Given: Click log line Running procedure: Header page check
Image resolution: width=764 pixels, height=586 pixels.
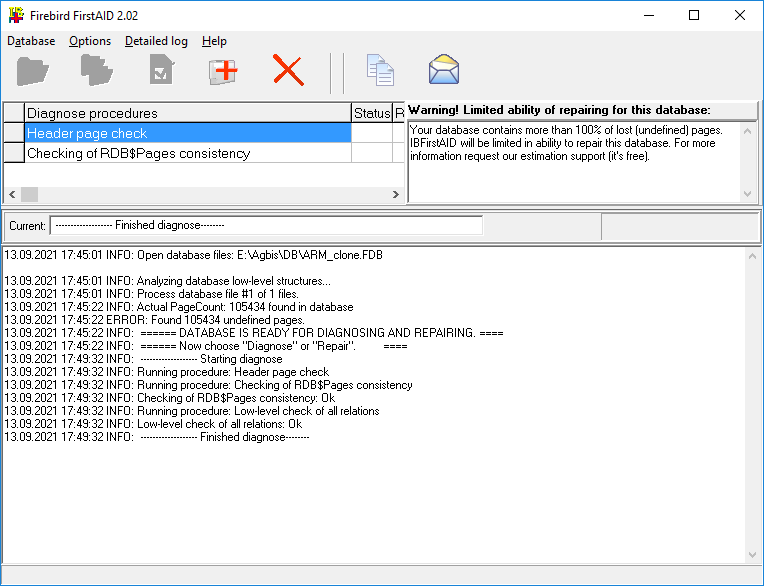Looking at the screenshot, I should (x=167, y=372).
